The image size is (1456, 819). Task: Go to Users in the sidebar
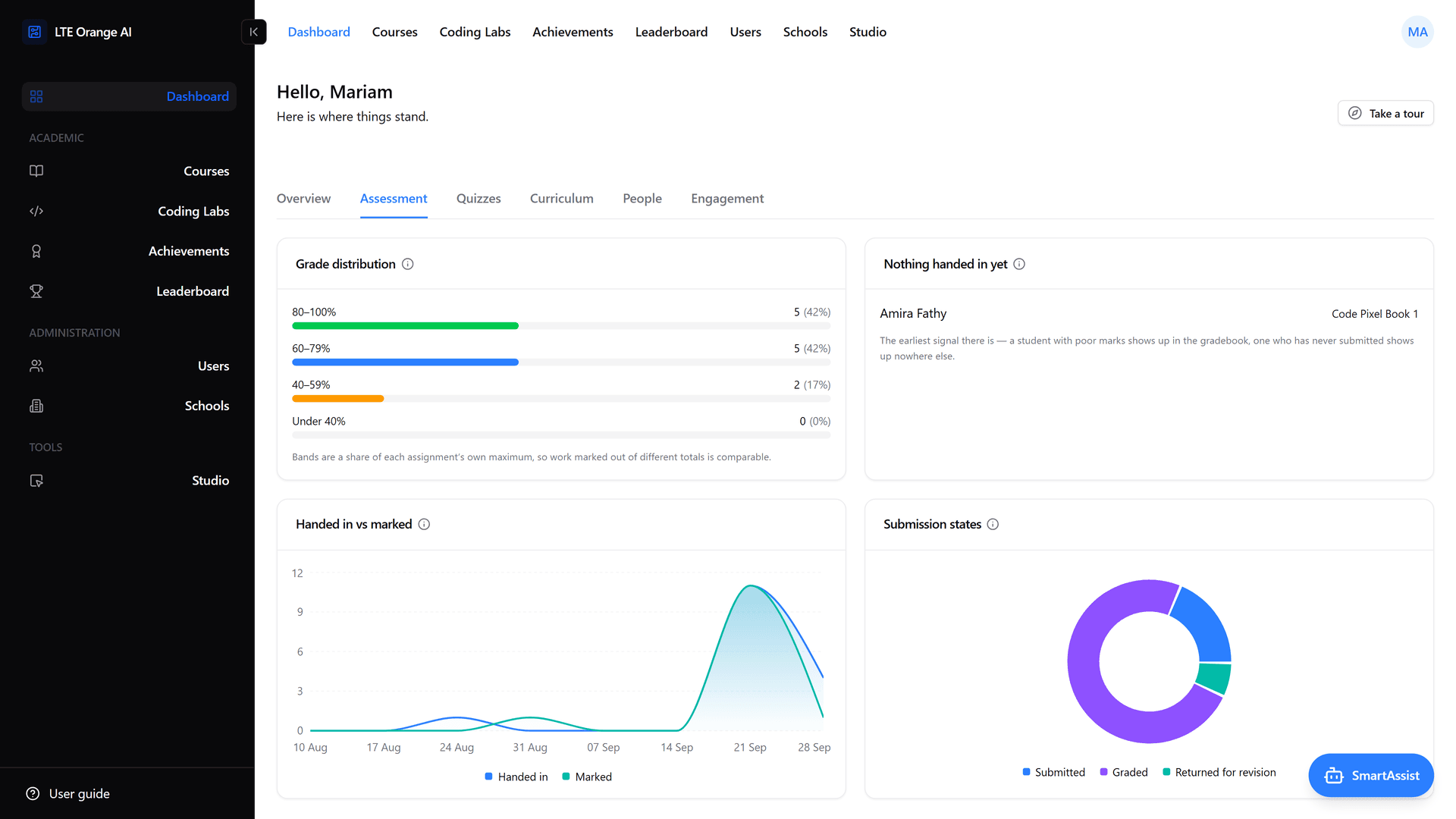pos(129,366)
